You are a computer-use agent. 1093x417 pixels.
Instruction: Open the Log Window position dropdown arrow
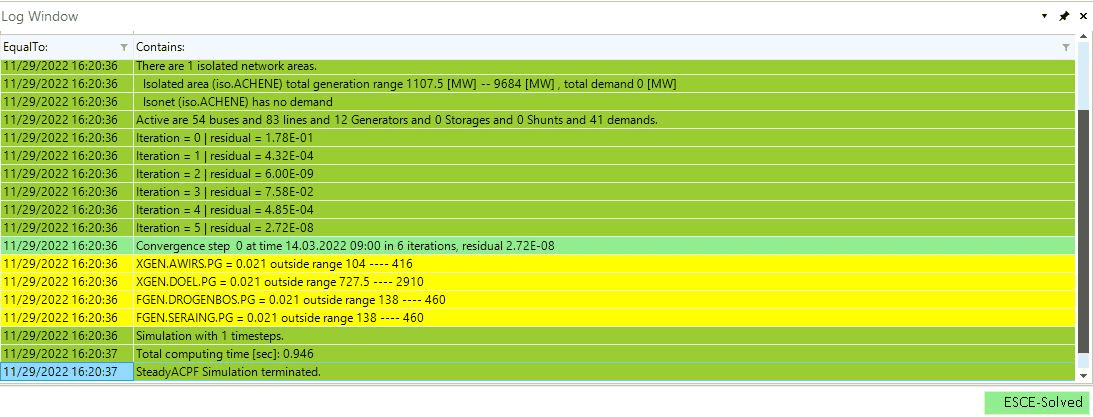[1045, 16]
